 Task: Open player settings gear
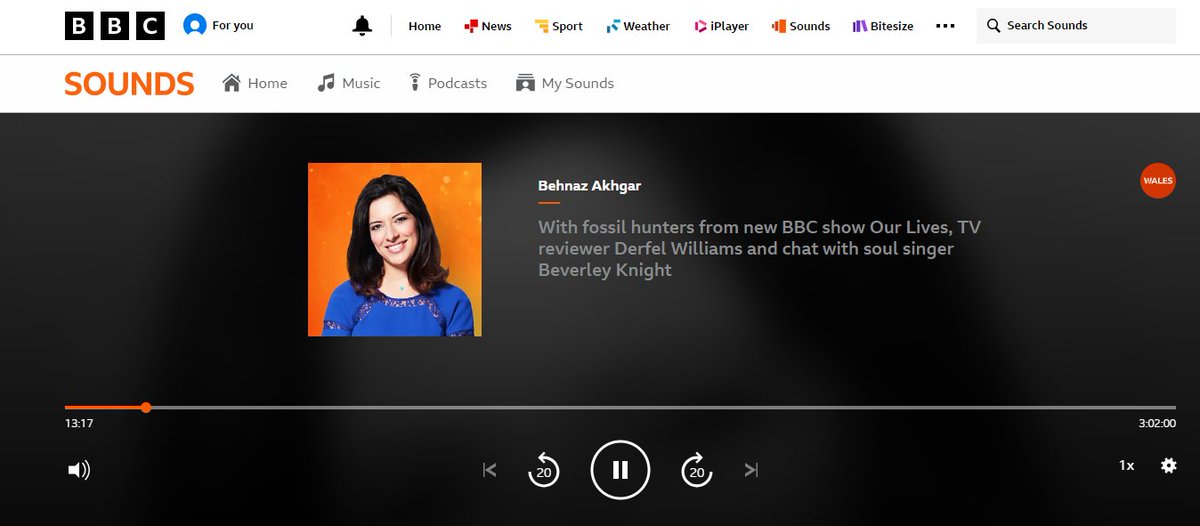[1168, 465]
